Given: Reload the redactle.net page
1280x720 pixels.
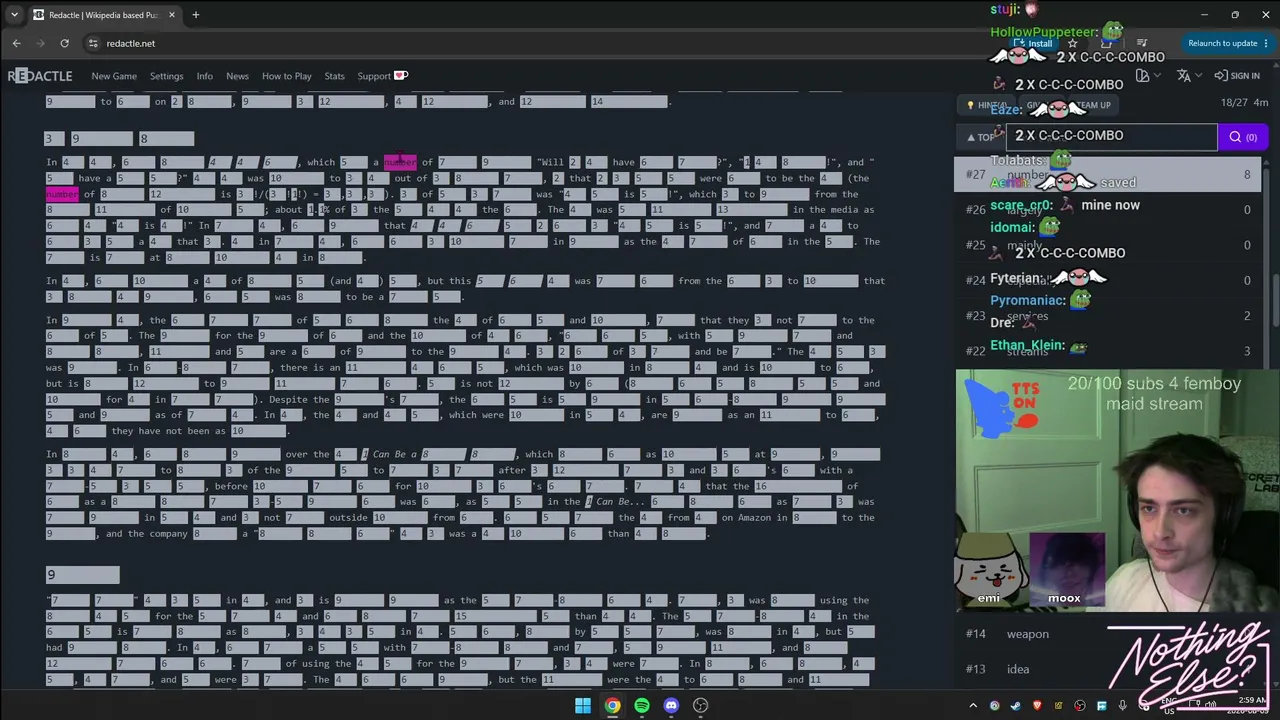Looking at the screenshot, I should 64,43.
